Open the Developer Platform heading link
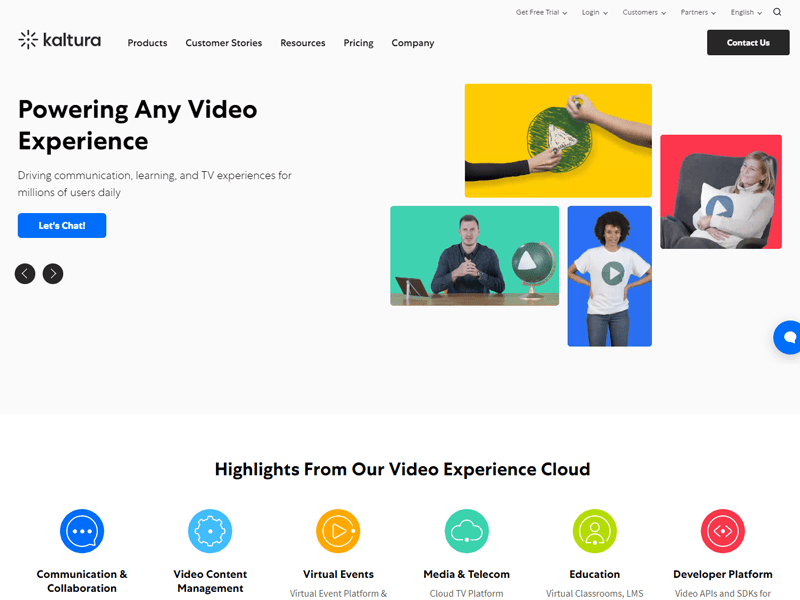Screen dimensions: 800x600 tap(722, 574)
